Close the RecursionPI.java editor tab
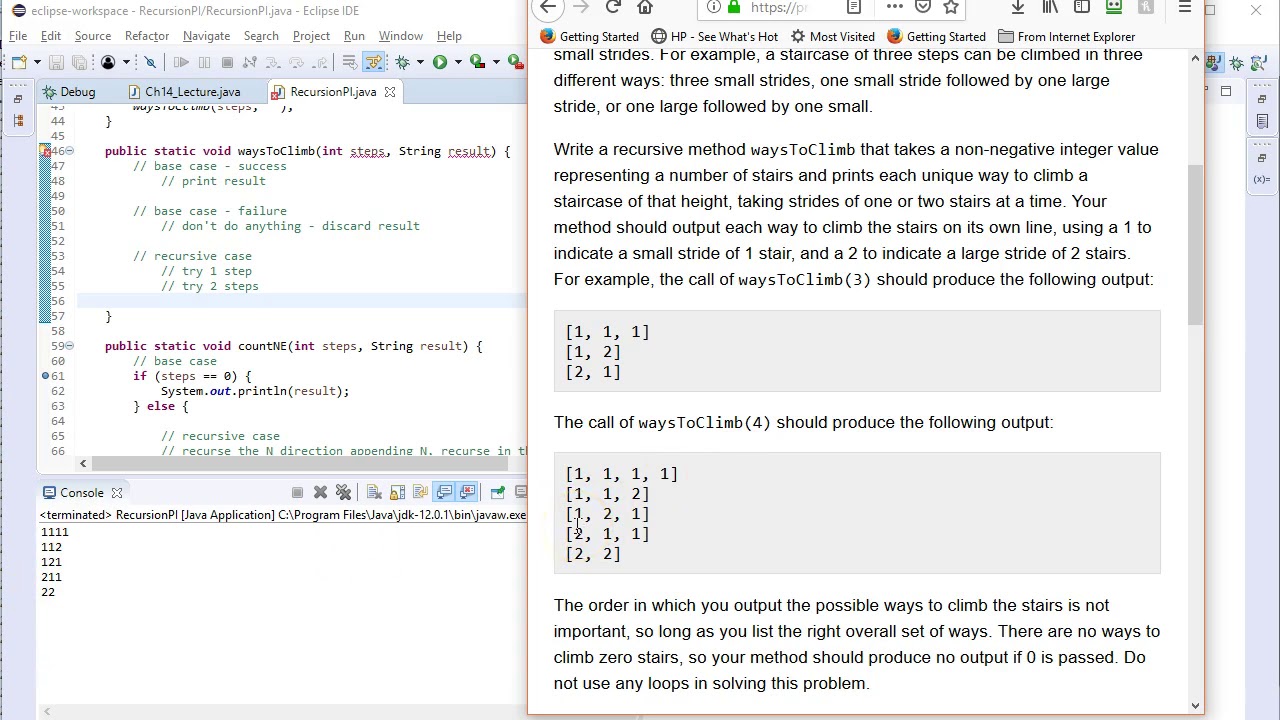The height and width of the screenshot is (720, 1280). (x=390, y=92)
